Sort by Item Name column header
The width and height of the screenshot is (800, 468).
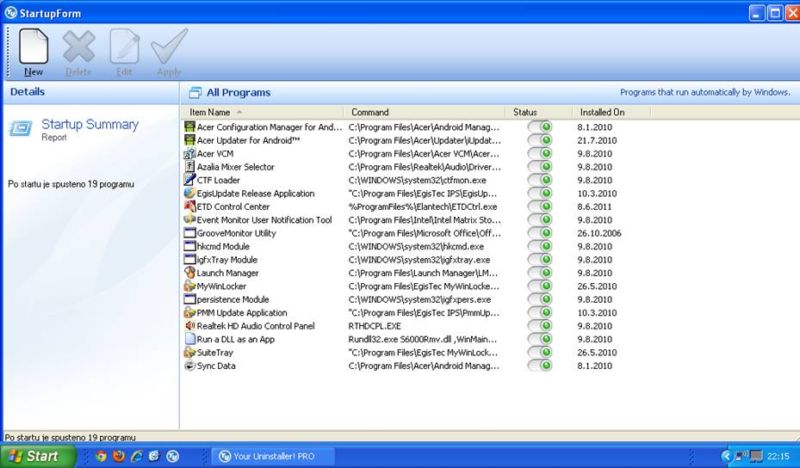click(262, 112)
